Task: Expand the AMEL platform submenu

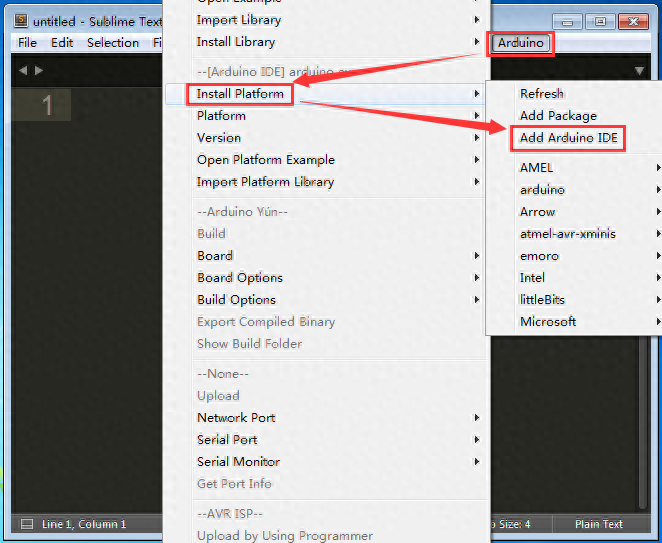Action: pos(574,168)
